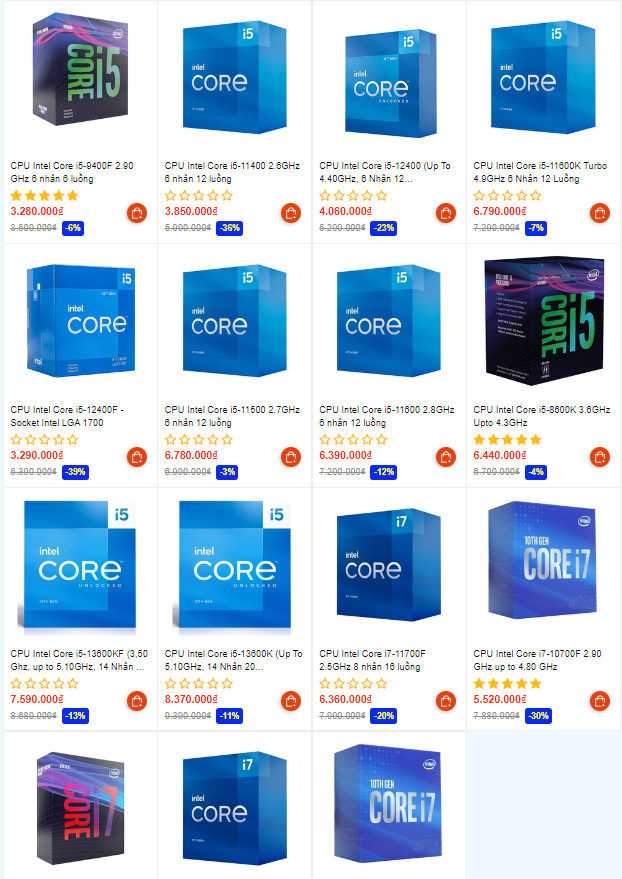This screenshot has height=879, width=622.
Task: Add i5-13600KF to shopping cart
Action: click(137, 701)
